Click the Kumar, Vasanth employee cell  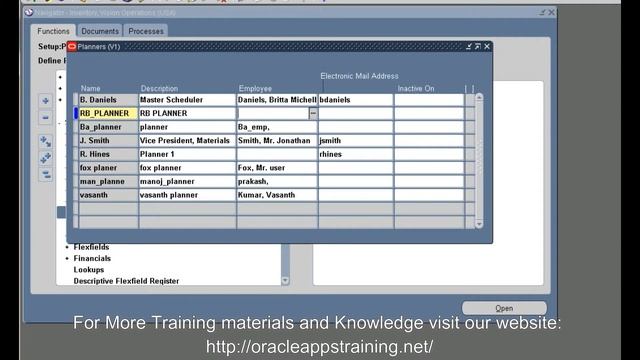pyautogui.click(x=277, y=195)
